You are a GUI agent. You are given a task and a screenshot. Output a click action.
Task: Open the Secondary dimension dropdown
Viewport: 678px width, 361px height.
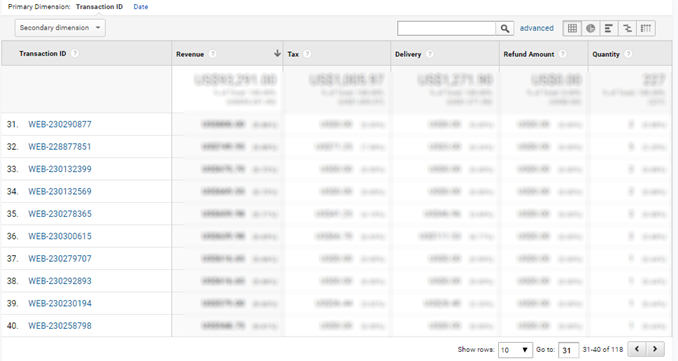[x=60, y=28]
